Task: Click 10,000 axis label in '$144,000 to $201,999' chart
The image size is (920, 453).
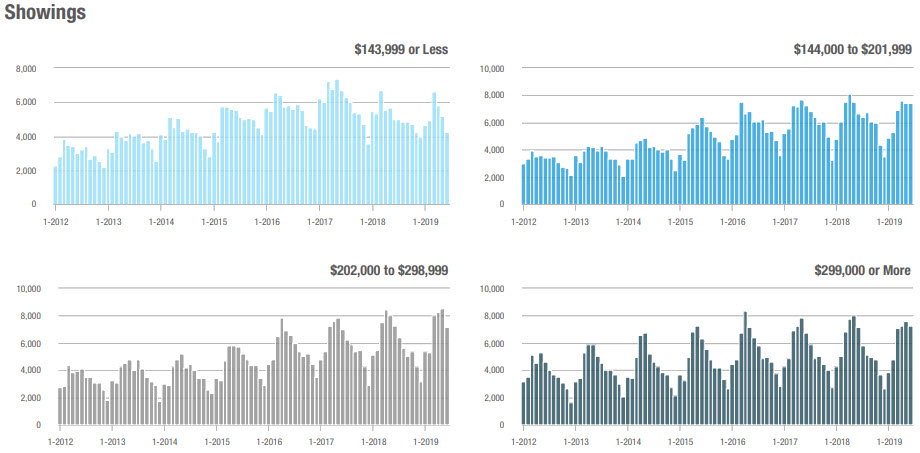Action: pos(492,69)
